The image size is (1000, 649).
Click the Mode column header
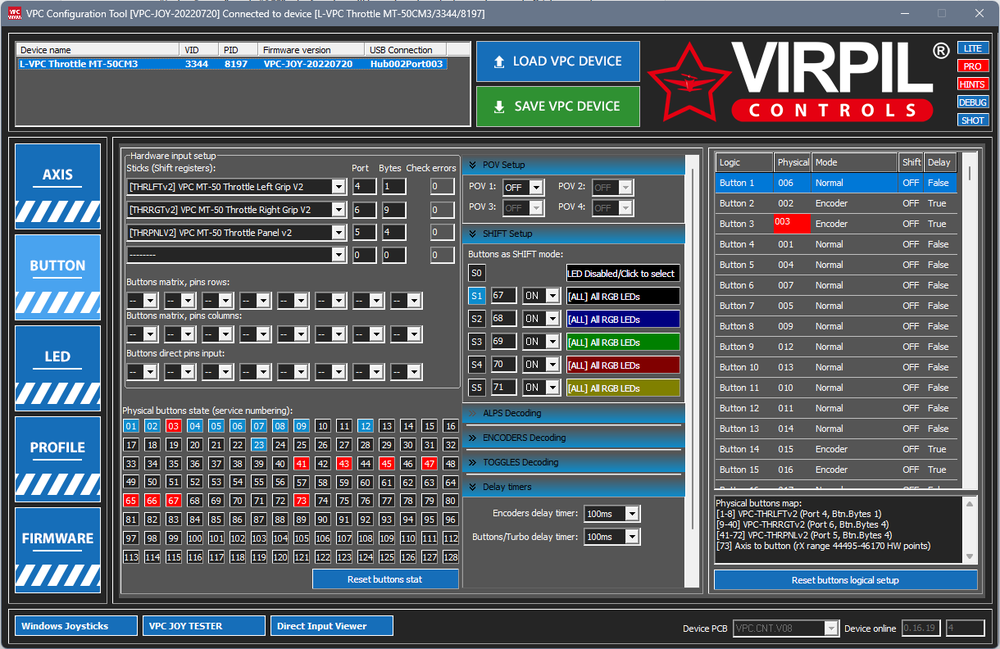point(854,163)
